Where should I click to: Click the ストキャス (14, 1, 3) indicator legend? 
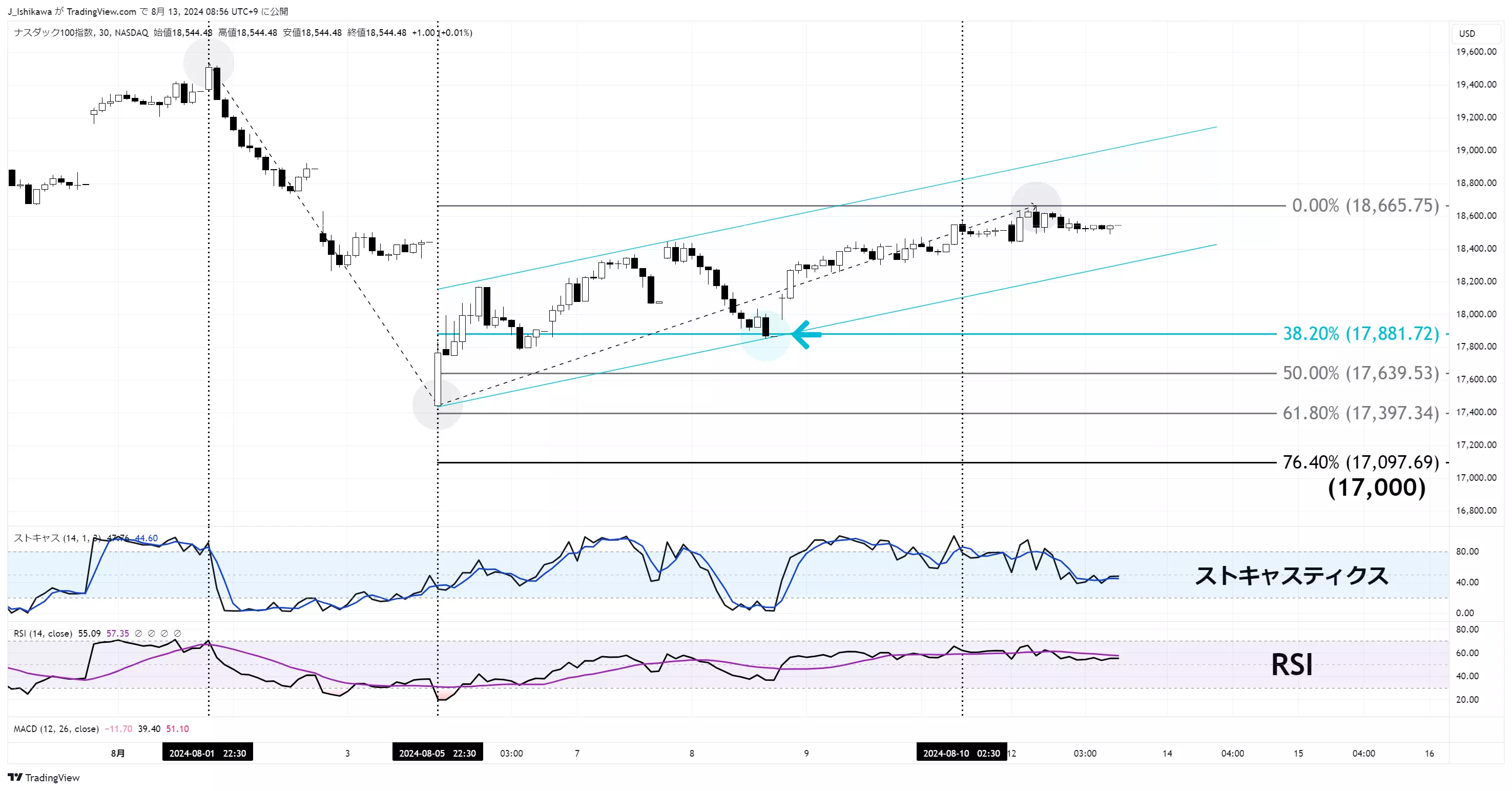pyautogui.click(x=57, y=538)
